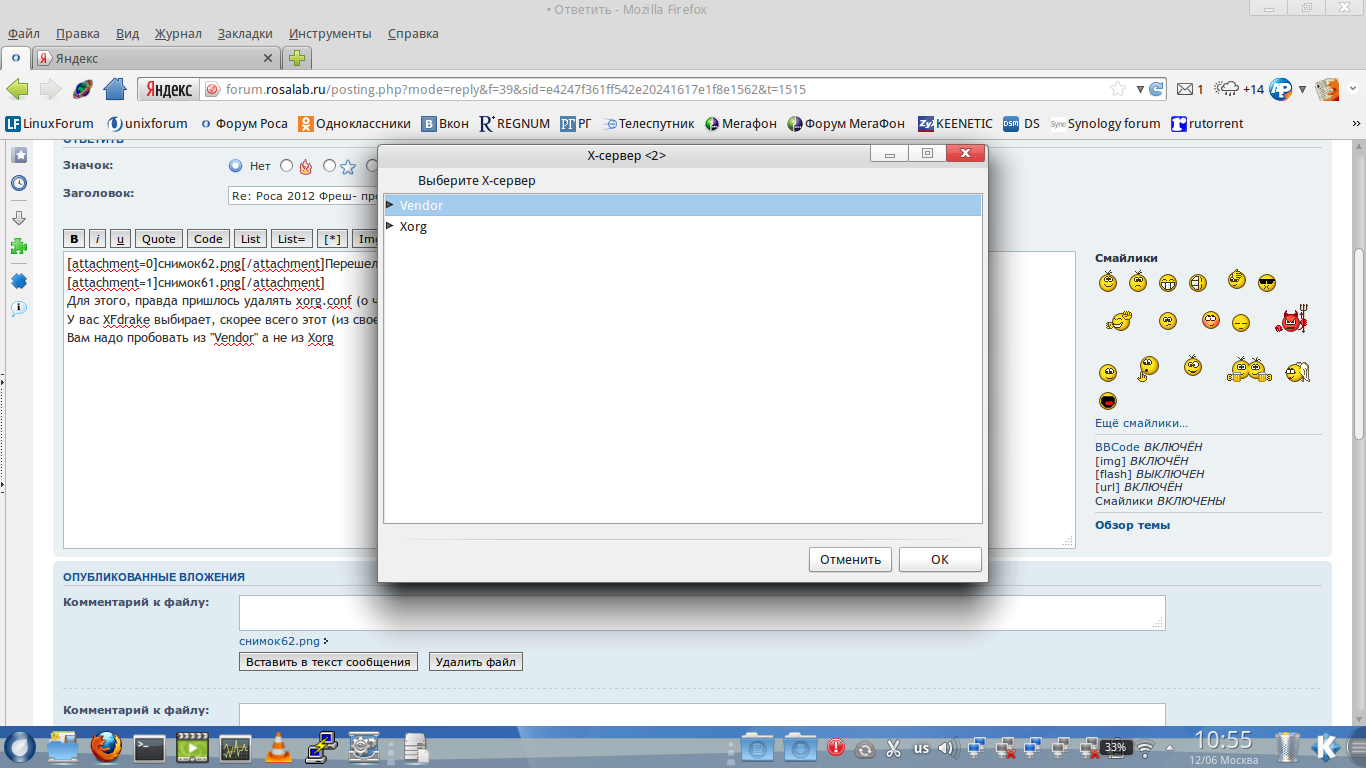Viewport: 1366px width, 768px height.
Task: Click Отменить in the X-сервер dialog
Action: click(x=850, y=559)
